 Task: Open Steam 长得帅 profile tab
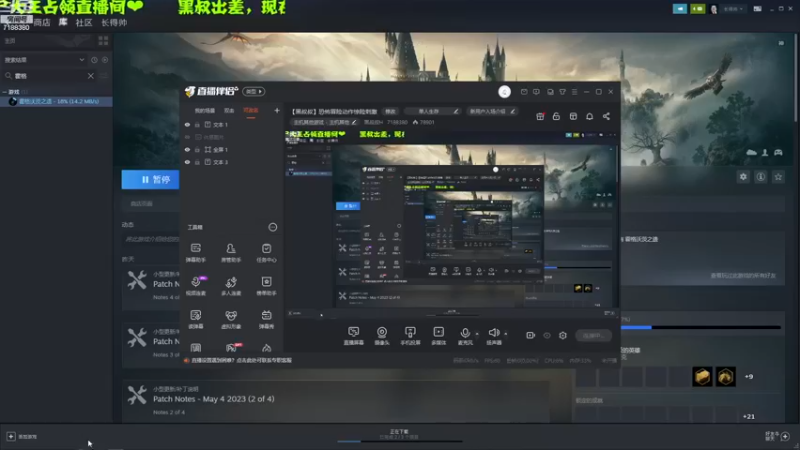[x=114, y=22]
